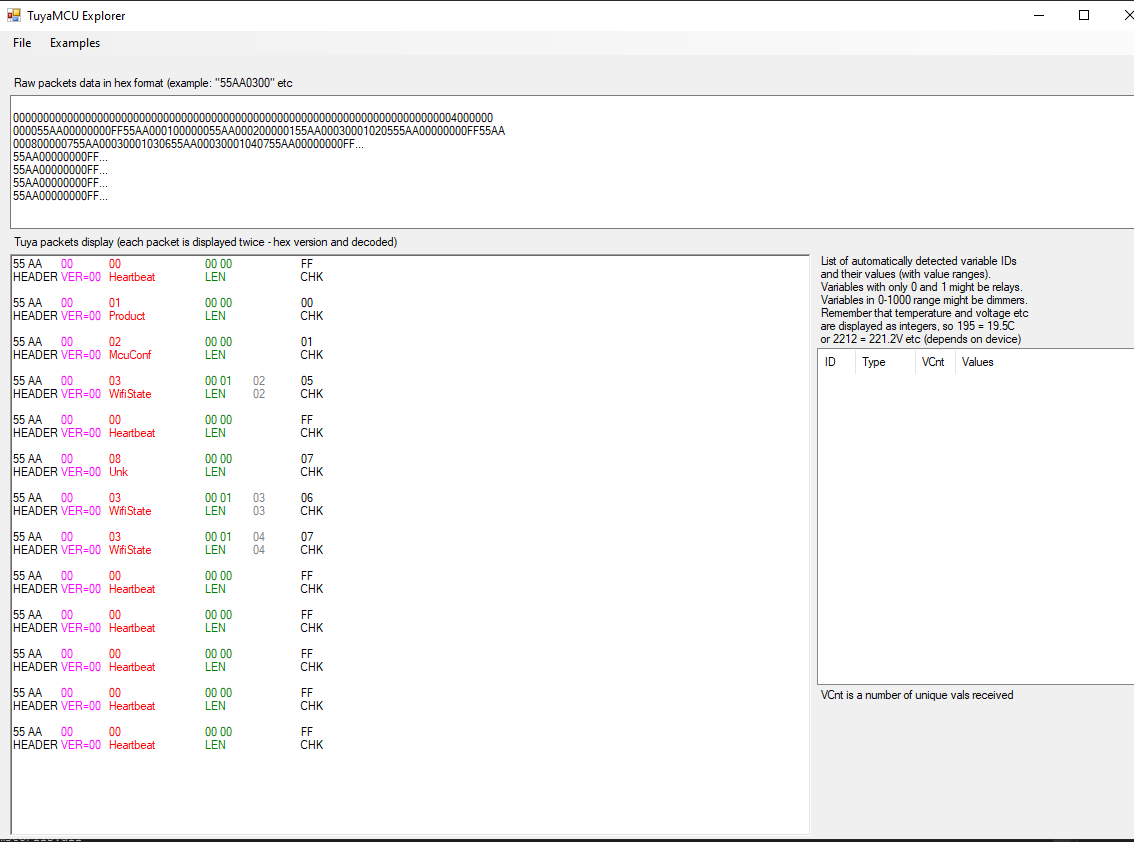This screenshot has width=1134, height=842.
Task: Maximize the TuyaMCU Explorer window
Action: tap(1083, 15)
